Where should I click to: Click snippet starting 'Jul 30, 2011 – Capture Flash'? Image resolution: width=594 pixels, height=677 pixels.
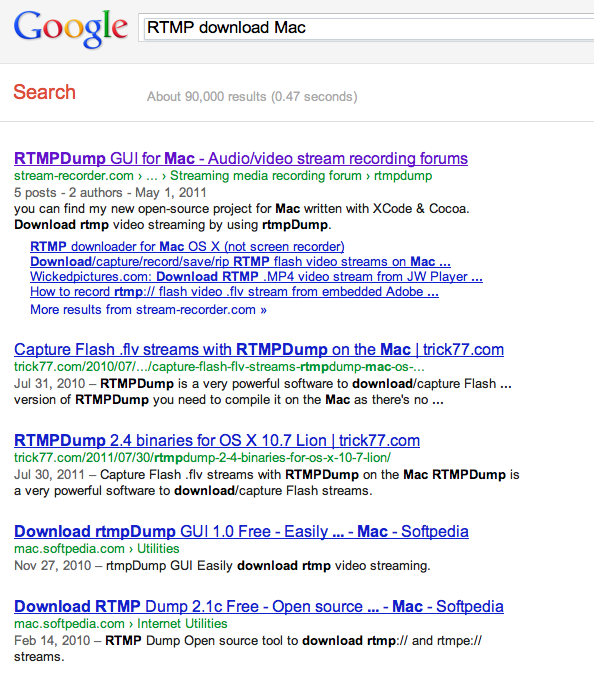click(267, 483)
